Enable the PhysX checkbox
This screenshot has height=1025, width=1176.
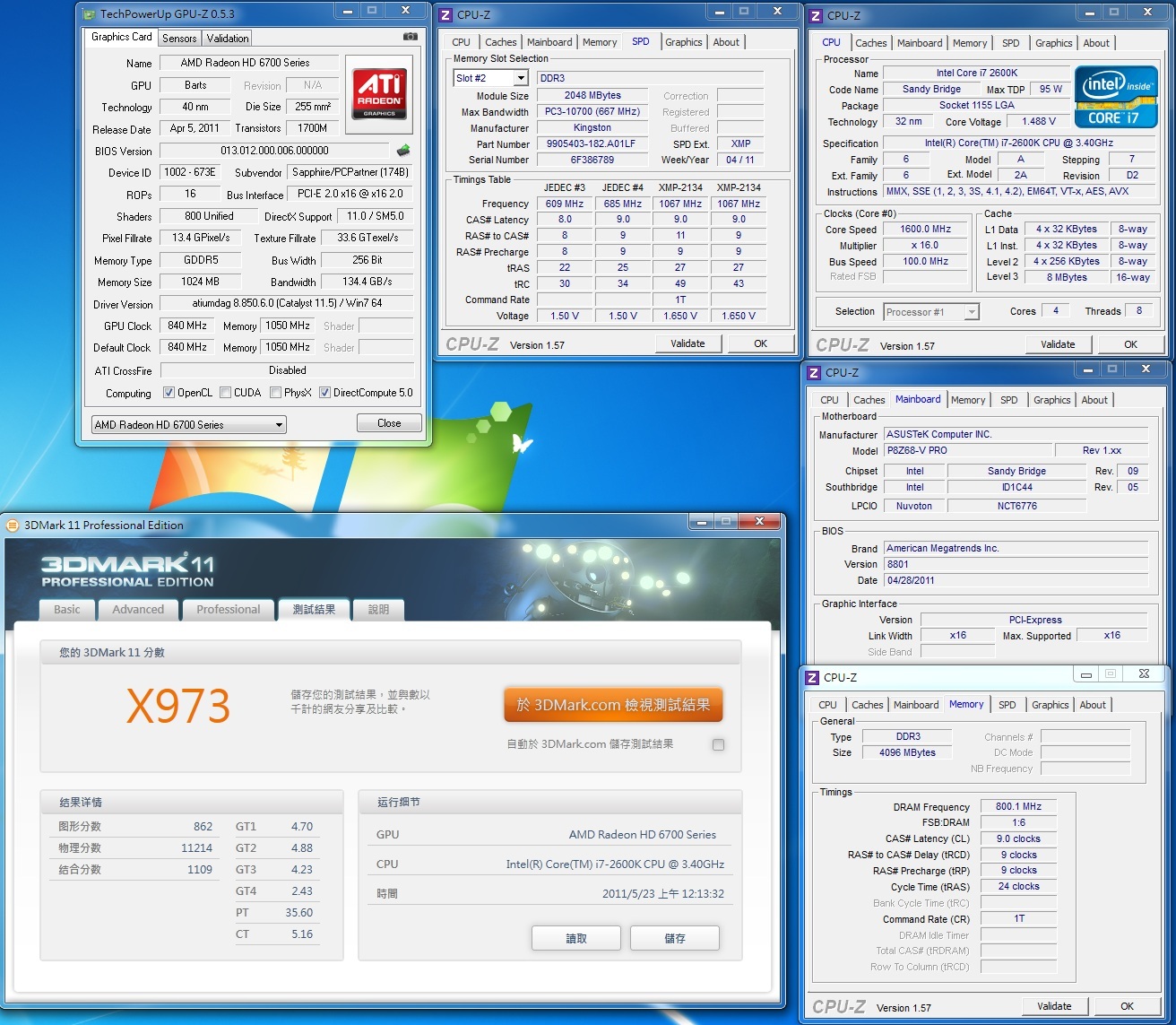275,393
